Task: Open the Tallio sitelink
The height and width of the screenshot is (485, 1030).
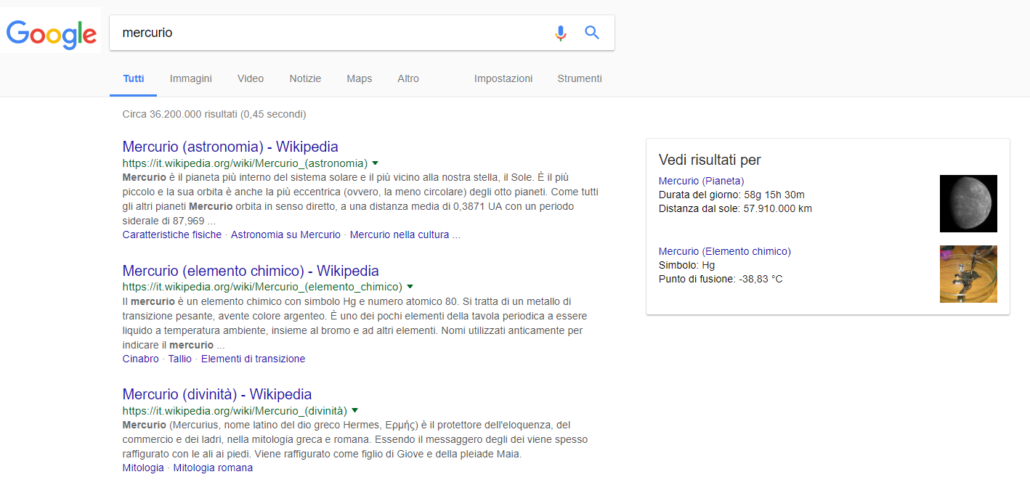Action: coord(180,359)
